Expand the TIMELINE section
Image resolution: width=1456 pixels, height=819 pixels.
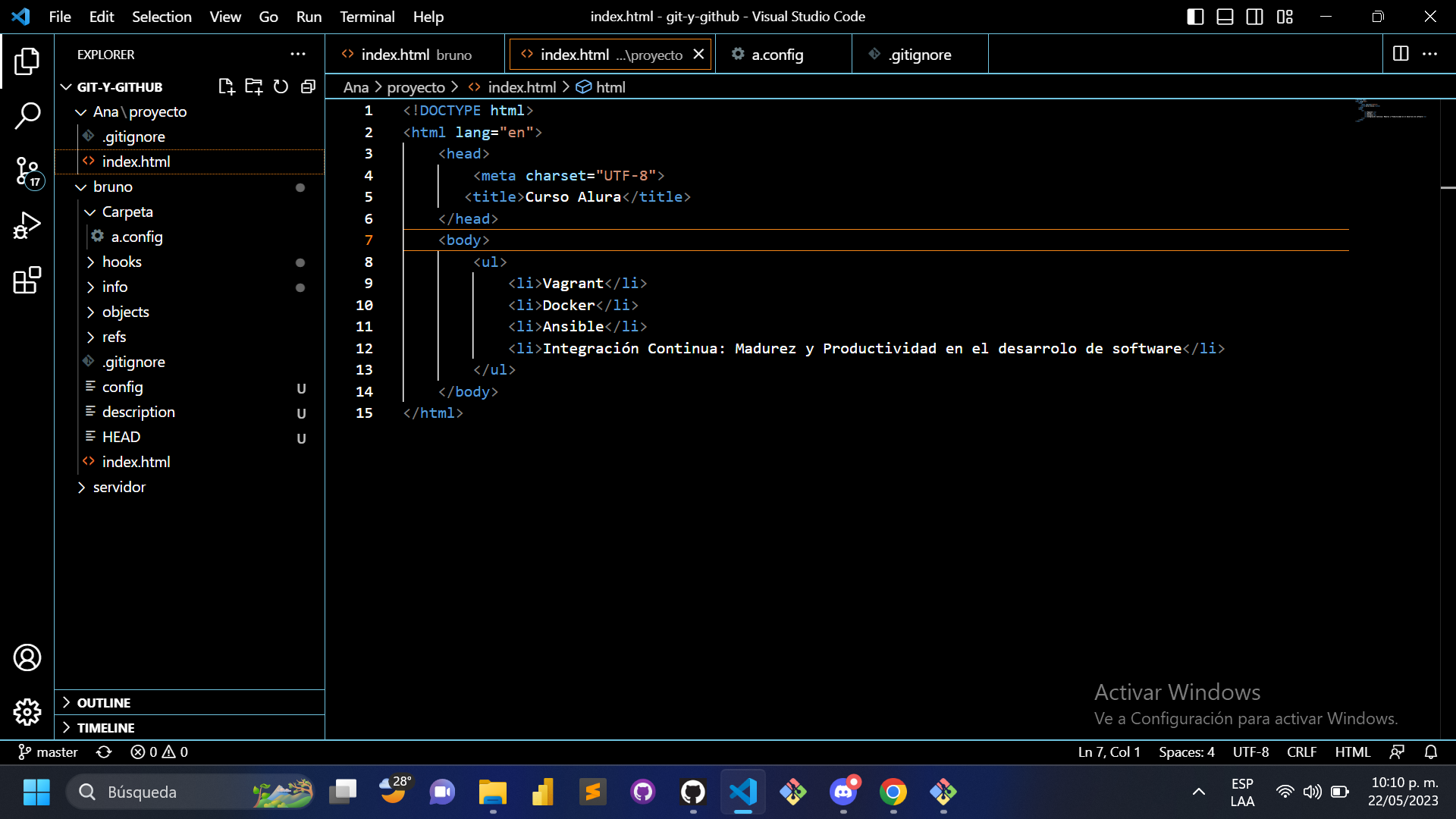190,728
